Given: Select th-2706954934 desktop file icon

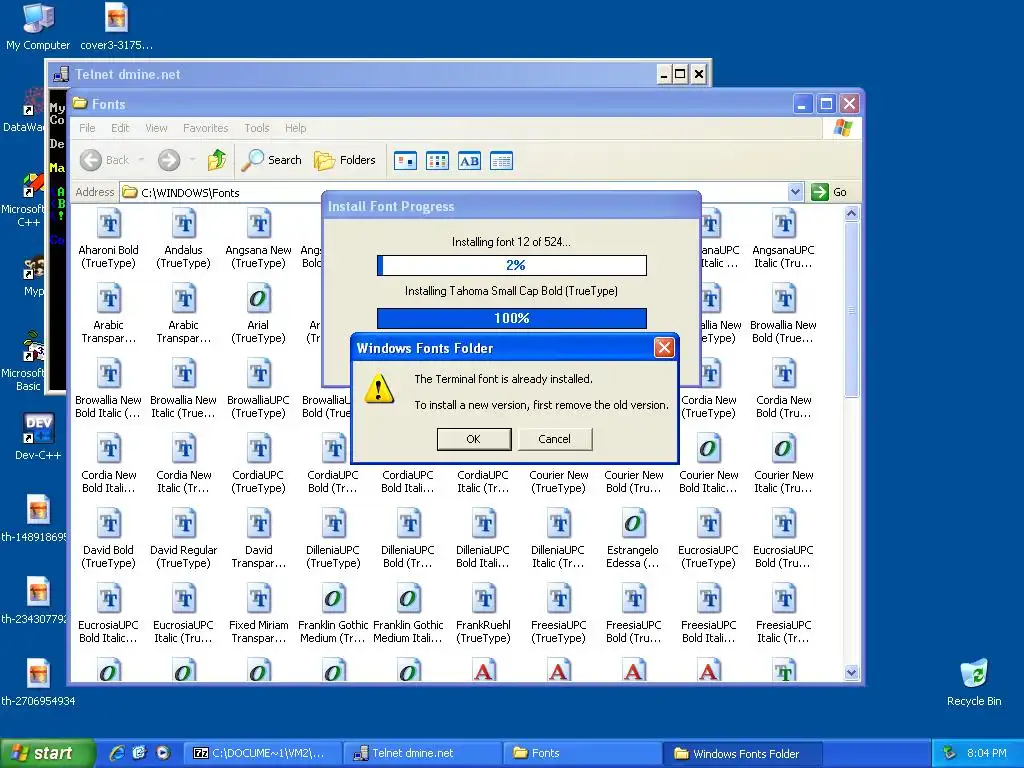Looking at the screenshot, I should pyautogui.click(x=38, y=682).
